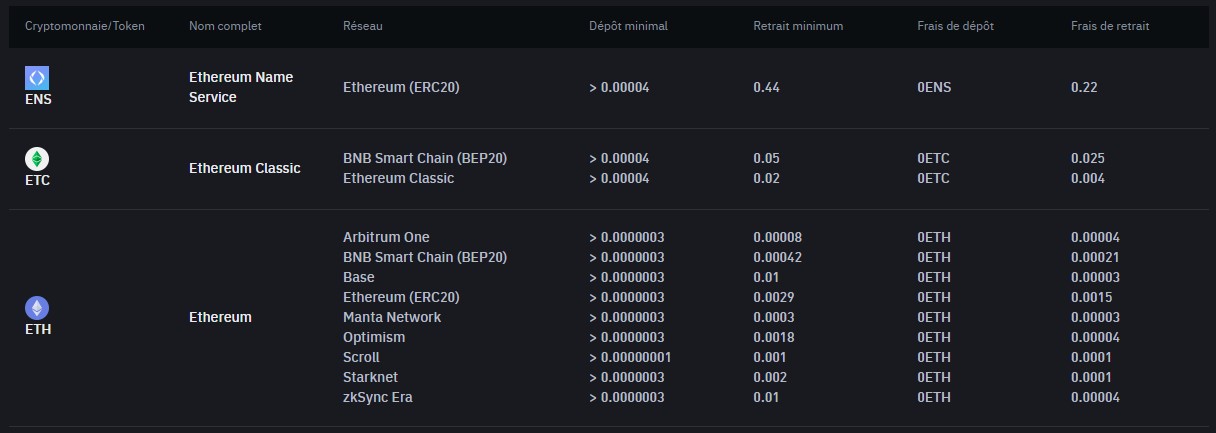Click the Base network entry

359,277
